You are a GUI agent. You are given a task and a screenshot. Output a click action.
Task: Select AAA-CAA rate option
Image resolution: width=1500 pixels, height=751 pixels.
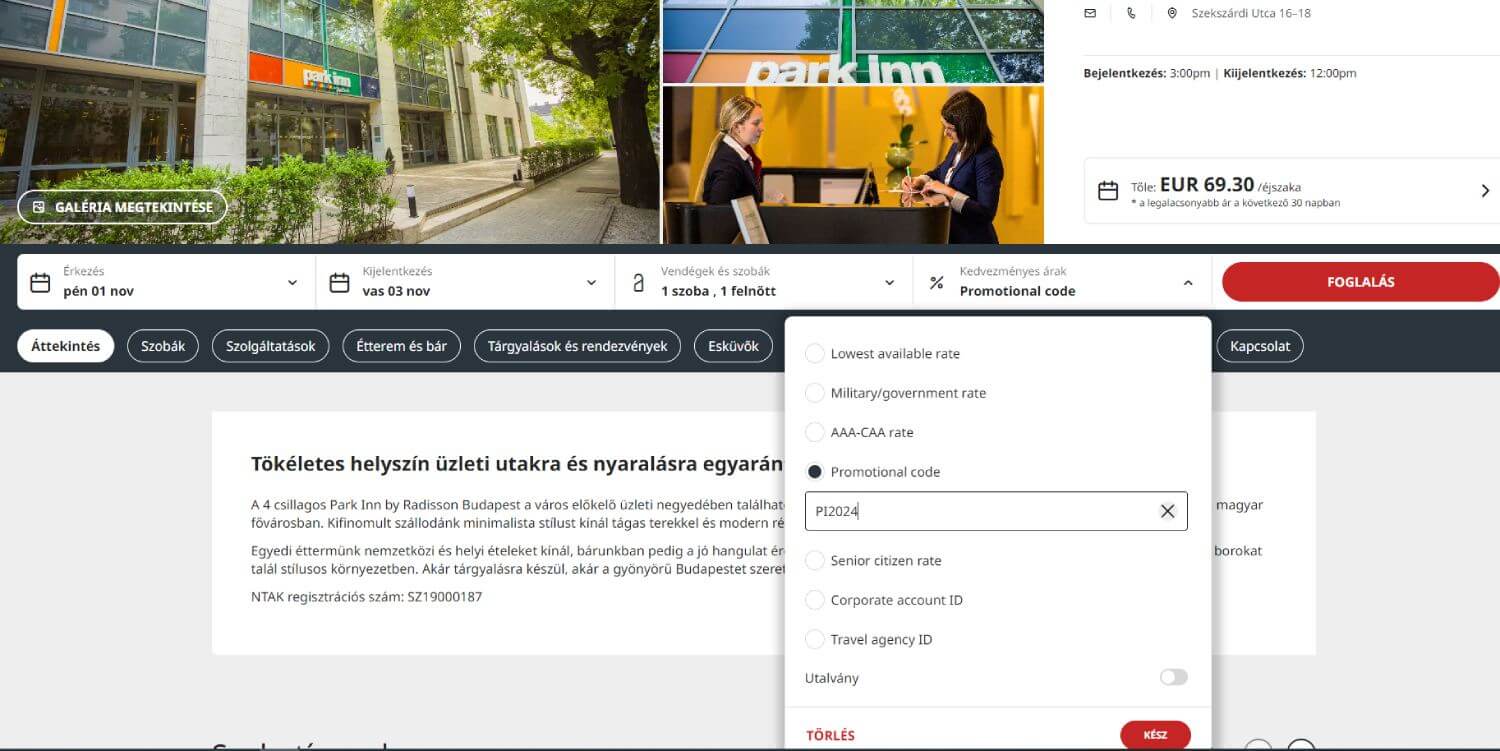click(815, 432)
